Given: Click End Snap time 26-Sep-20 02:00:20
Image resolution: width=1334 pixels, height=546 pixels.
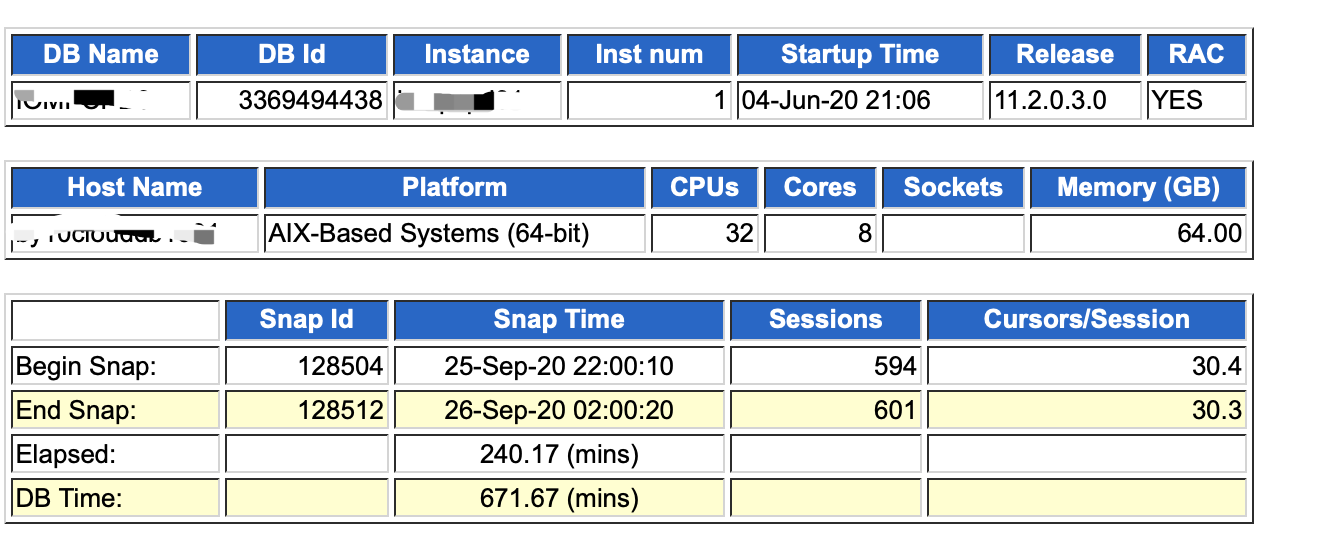Looking at the screenshot, I should coord(559,410).
